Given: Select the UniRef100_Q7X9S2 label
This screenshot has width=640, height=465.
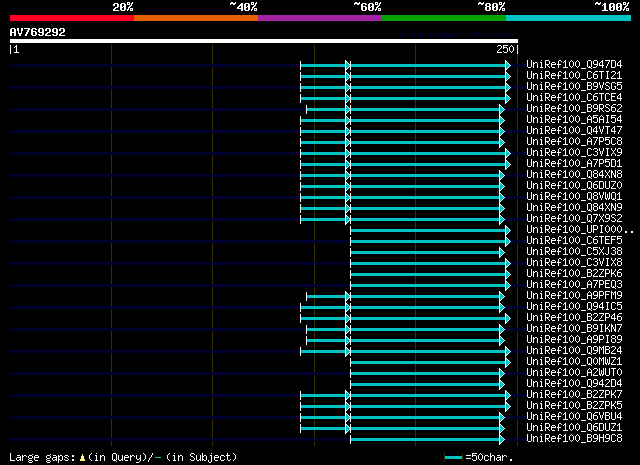Looking at the screenshot, I should tap(574, 219).
